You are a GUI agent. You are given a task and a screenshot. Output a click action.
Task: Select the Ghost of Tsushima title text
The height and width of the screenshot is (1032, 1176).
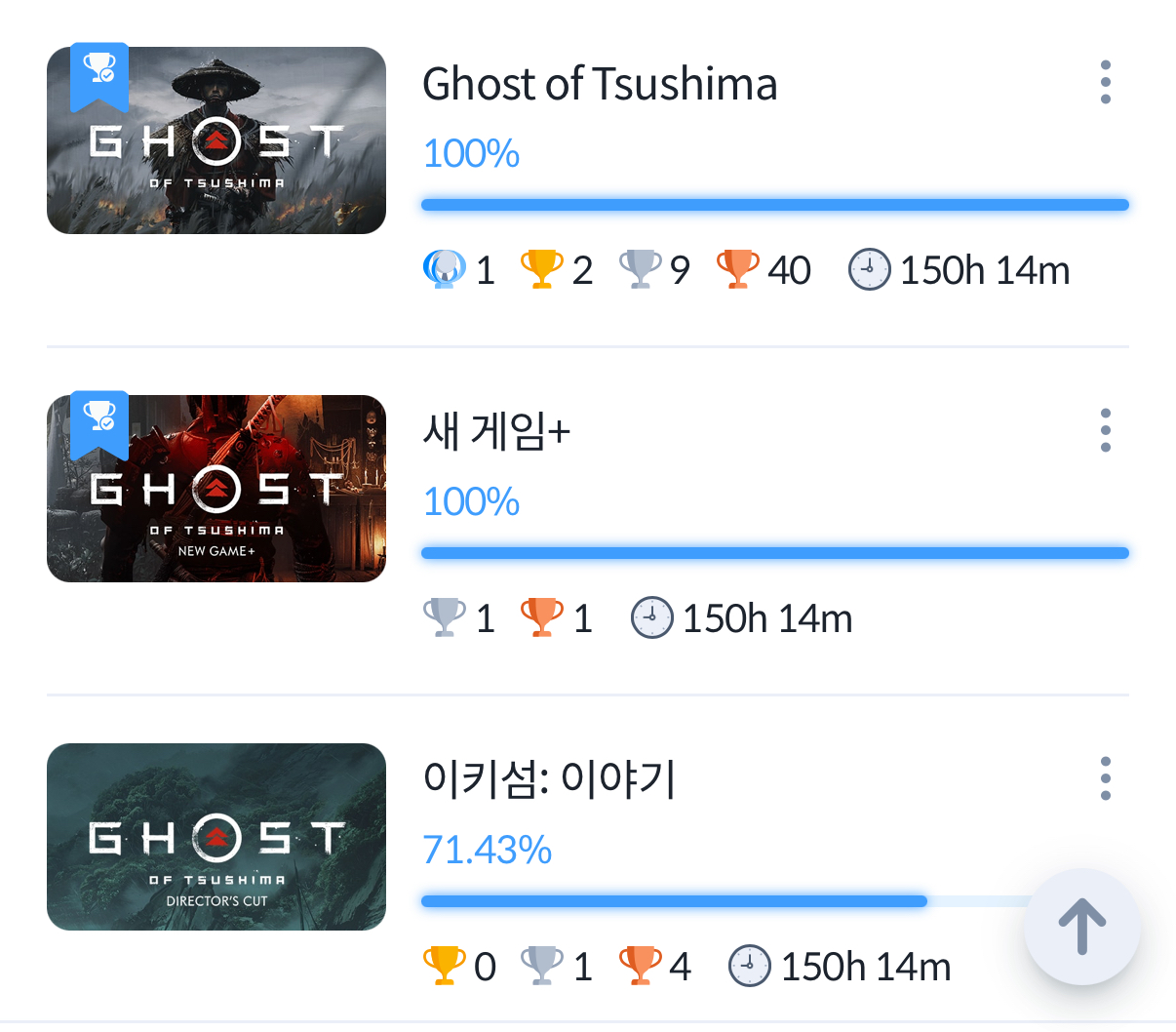pos(600,84)
